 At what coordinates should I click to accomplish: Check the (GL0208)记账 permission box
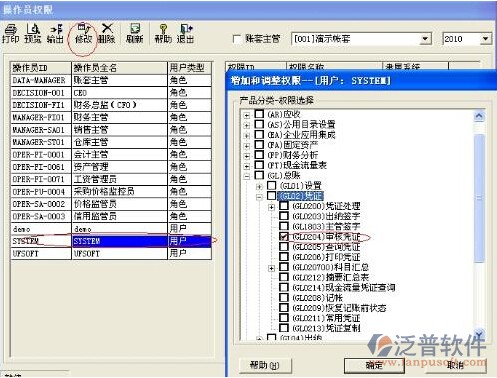tap(284, 297)
